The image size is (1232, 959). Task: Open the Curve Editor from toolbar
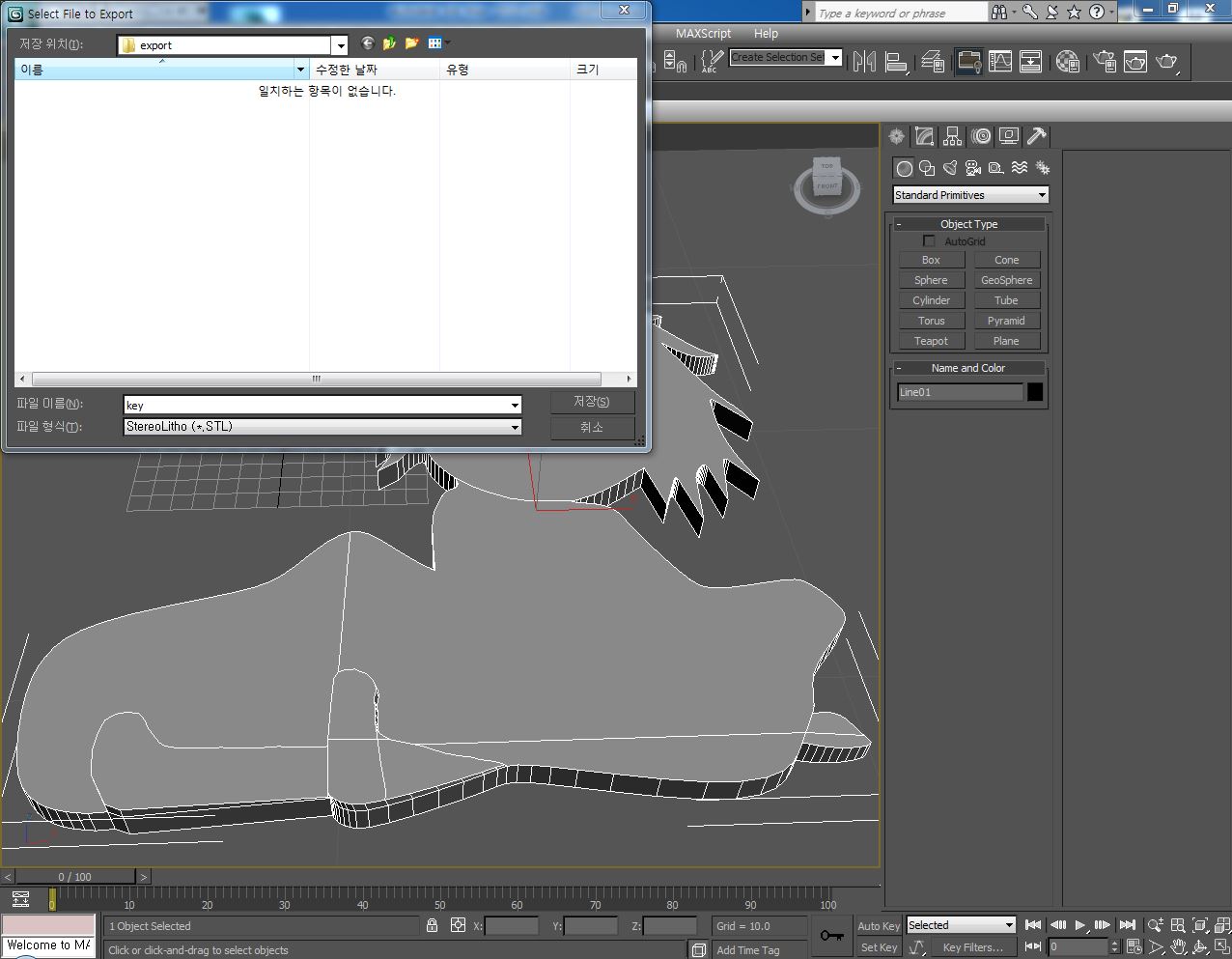(x=1000, y=62)
